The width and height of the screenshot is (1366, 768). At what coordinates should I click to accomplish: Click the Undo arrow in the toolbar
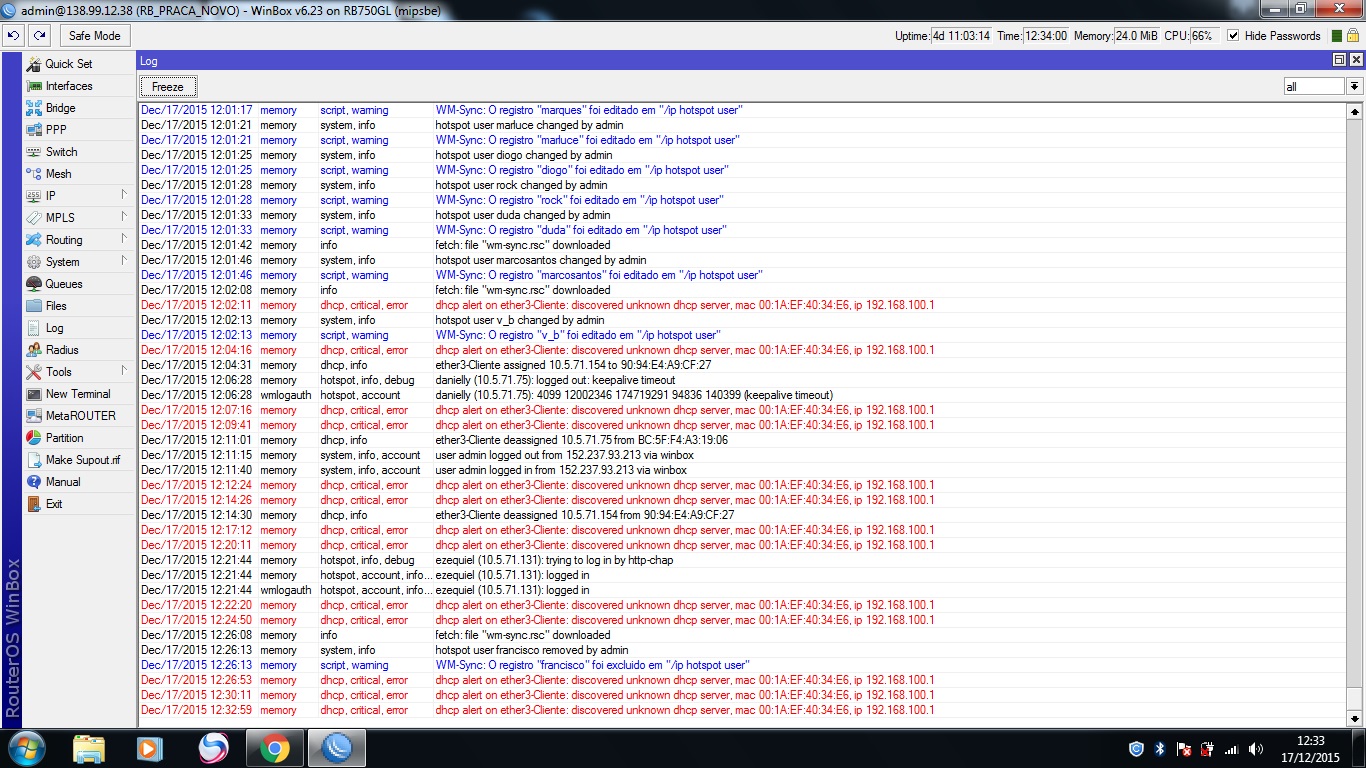pos(13,35)
